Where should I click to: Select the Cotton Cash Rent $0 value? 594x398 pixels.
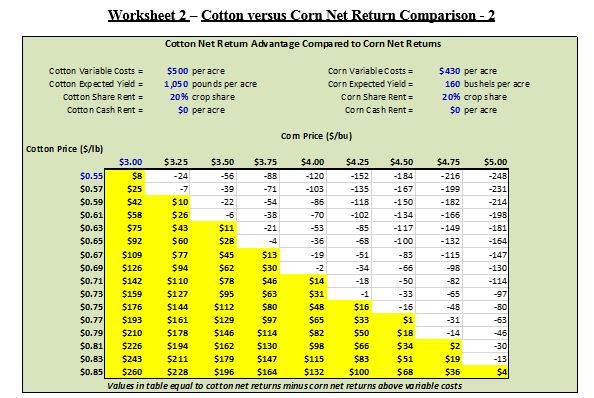[183, 110]
